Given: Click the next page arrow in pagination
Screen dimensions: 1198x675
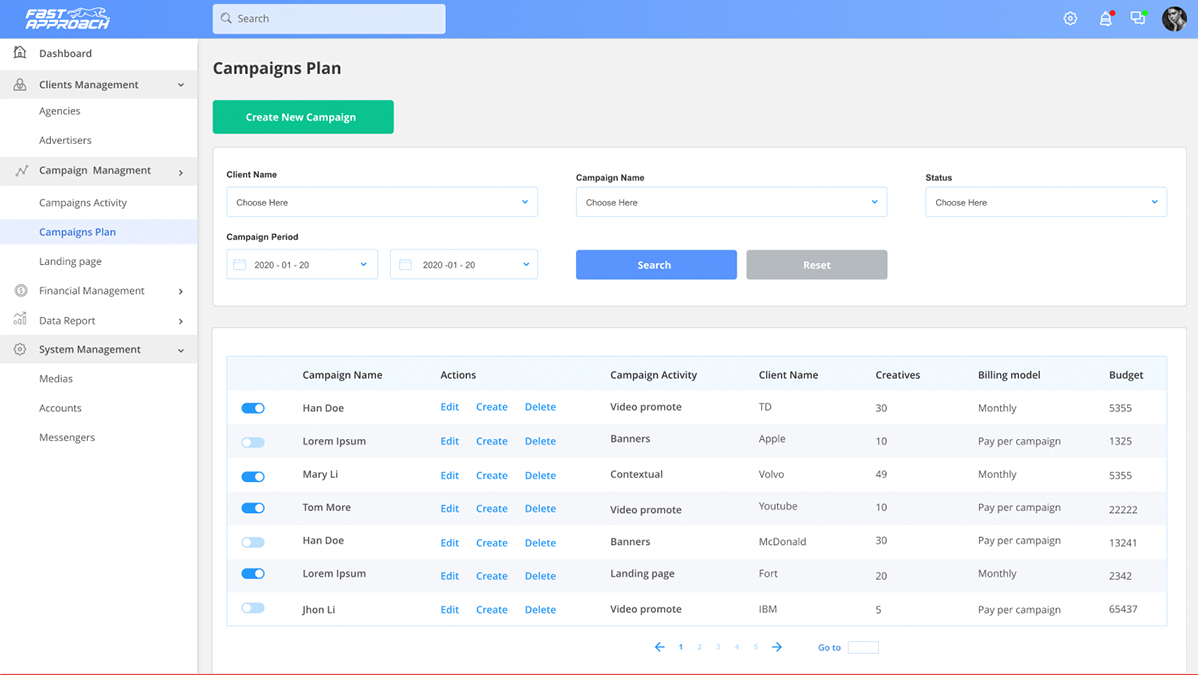Looking at the screenshot, I should (x=777, y=647).
